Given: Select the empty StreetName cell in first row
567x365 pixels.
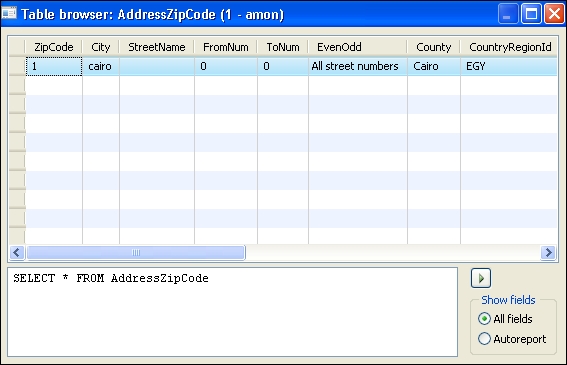Looking at the screenshot, I should pyautogui.click(x=157, y=66).
